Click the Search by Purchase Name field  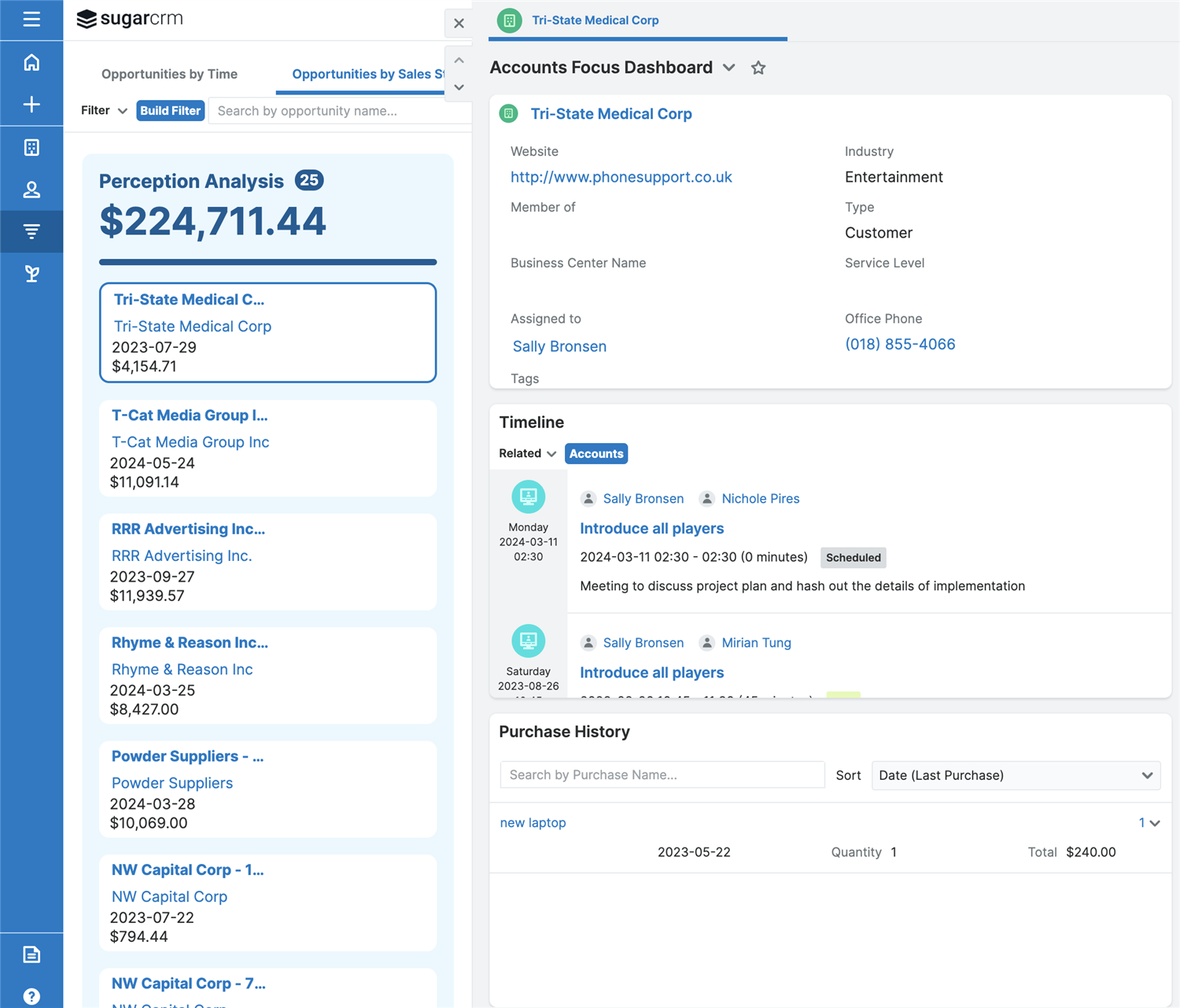click(662, 775)
